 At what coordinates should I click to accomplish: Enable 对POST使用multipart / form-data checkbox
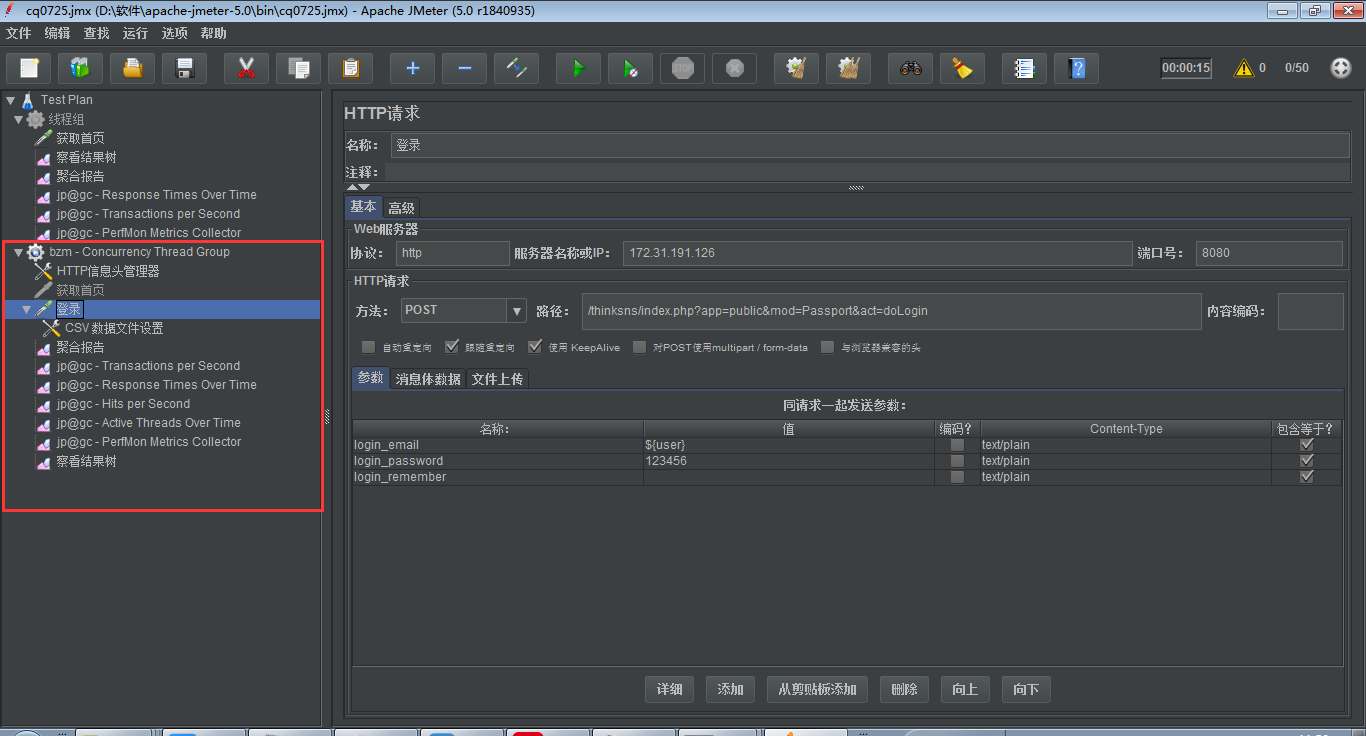pyautogui.click(x=640, y=347)
